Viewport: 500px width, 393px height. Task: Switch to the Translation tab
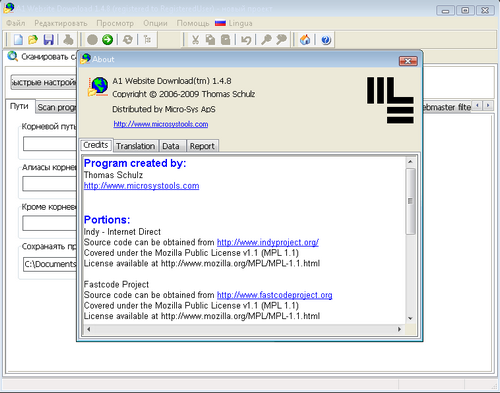pyautogui.click(x=136, y=146)
